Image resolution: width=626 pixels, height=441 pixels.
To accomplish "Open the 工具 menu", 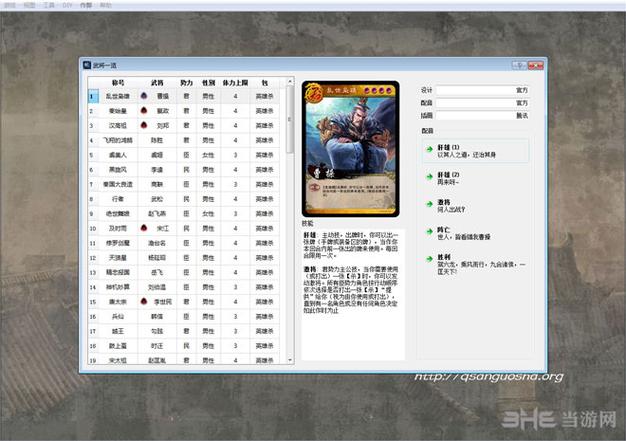I will tap(62, 5).
